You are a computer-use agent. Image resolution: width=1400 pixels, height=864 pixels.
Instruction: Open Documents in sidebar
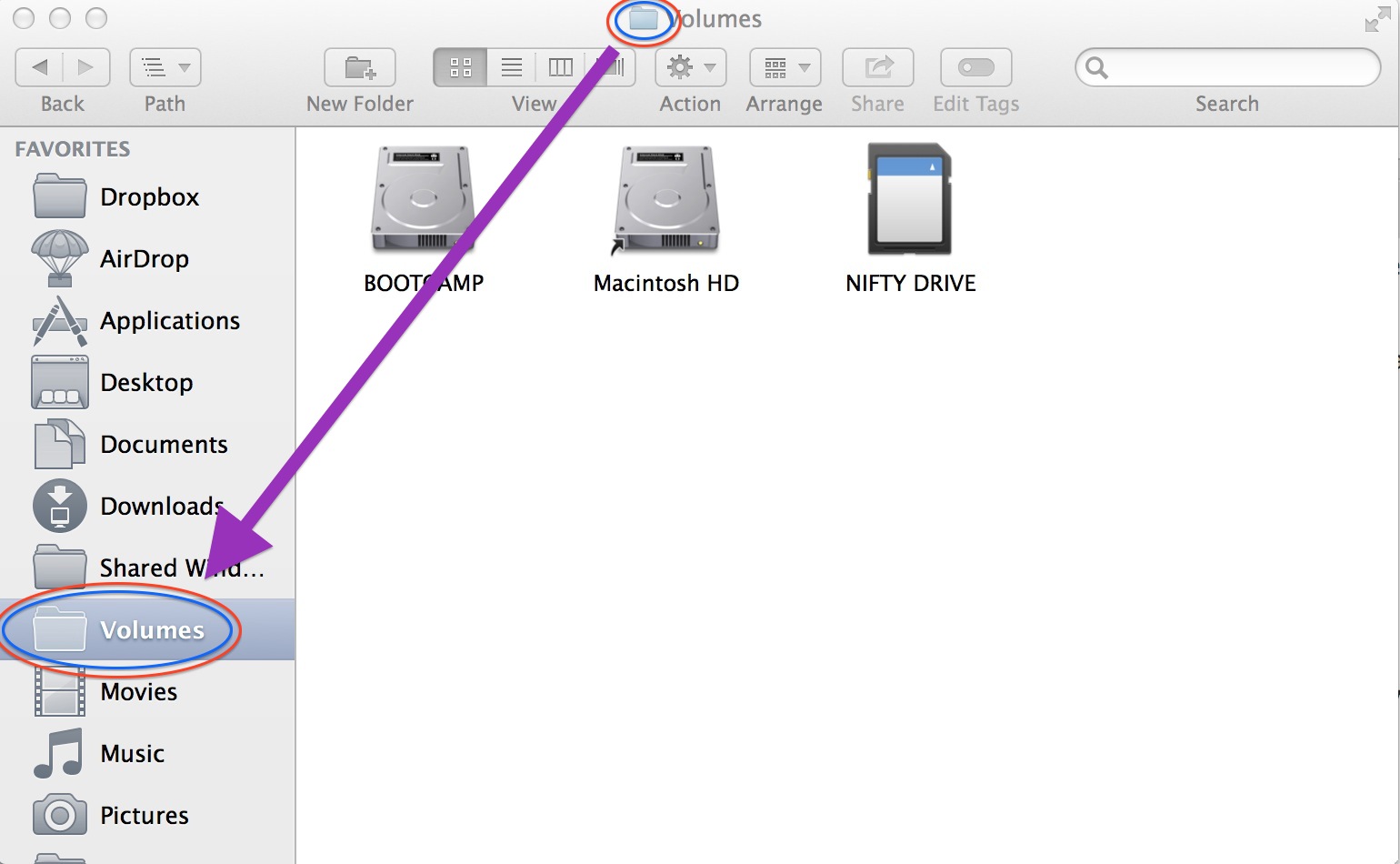click(x=148, y=445)
